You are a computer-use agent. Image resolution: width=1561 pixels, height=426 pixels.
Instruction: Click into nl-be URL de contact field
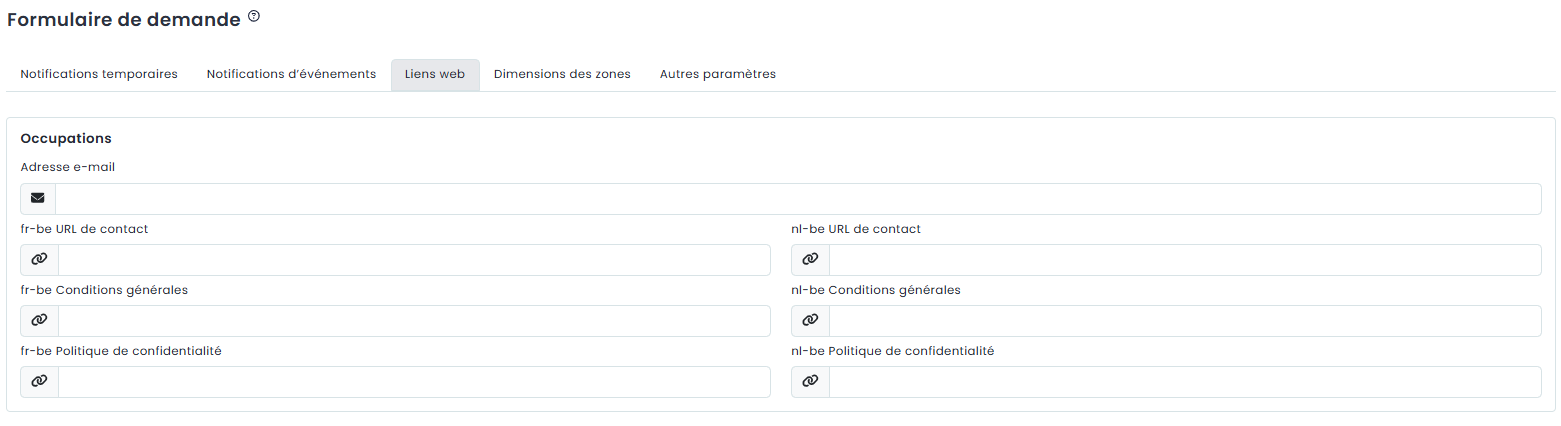pyautogui.click(x=1185, y=260)
